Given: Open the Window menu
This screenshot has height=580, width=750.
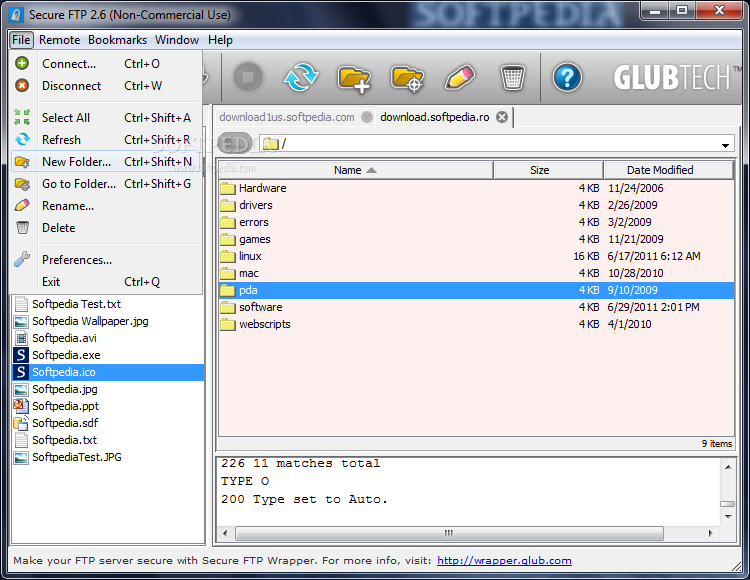Looking at the screenshot, I should 176,40.
